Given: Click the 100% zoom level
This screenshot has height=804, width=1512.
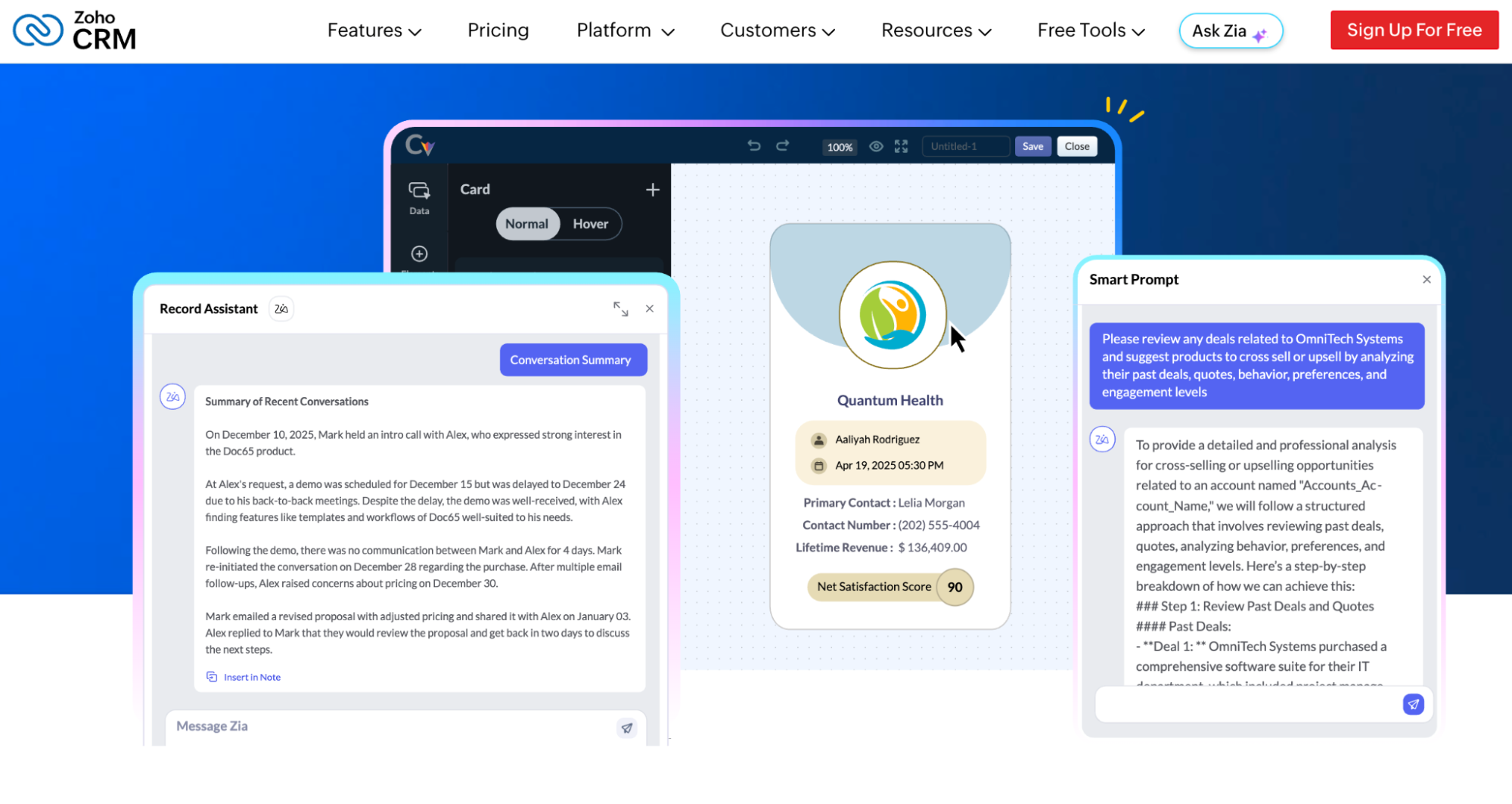Looking at the screenshot, I should pyautogui.click(x=840, y=147).
